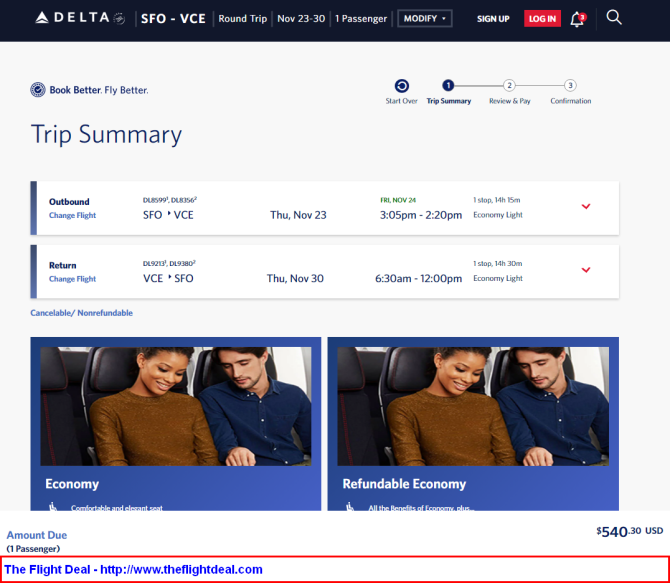
Task: Expand the Outbound flight details chevron
Action: pos(586,206)
